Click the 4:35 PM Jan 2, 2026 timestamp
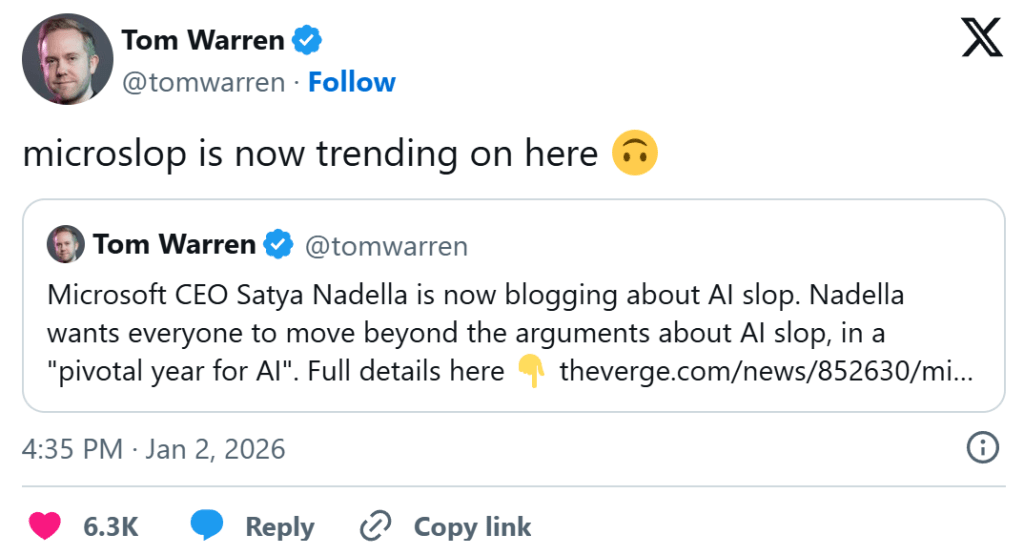 154,449
